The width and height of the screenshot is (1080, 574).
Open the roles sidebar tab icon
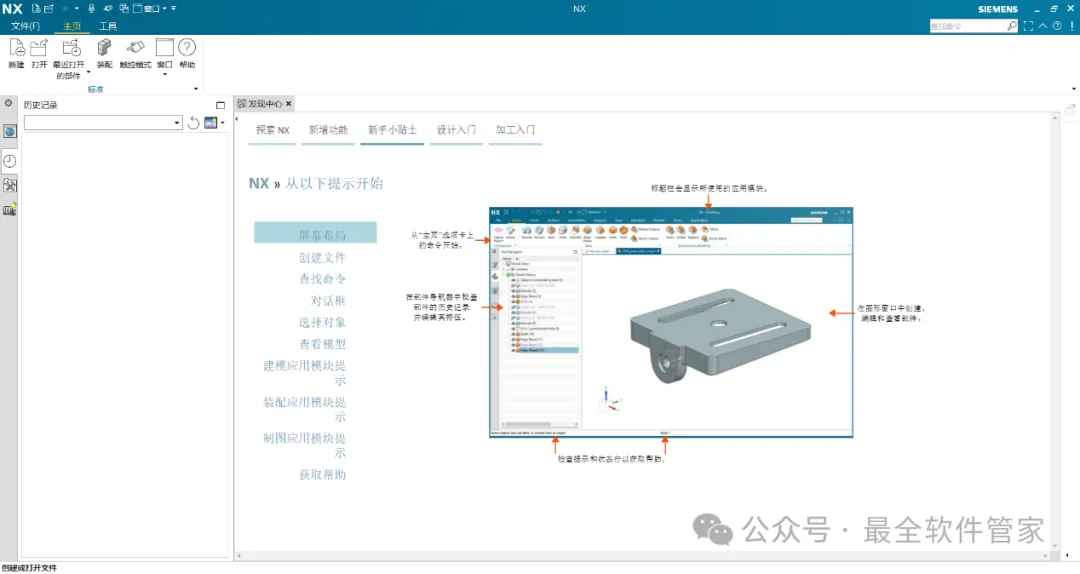click(x=10, y=209)
